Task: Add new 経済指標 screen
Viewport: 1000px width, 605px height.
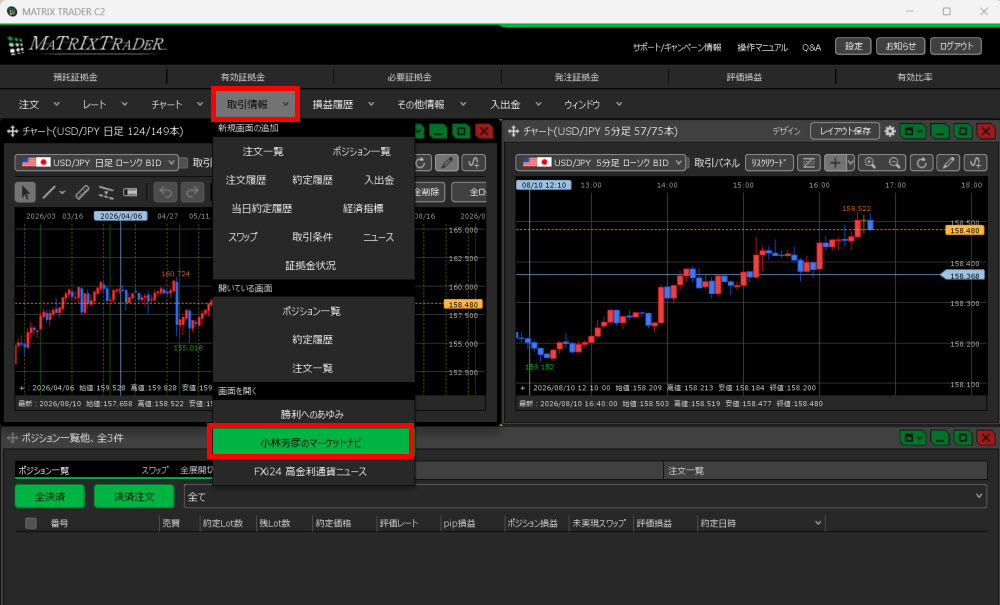Action: tap(363, 208)
